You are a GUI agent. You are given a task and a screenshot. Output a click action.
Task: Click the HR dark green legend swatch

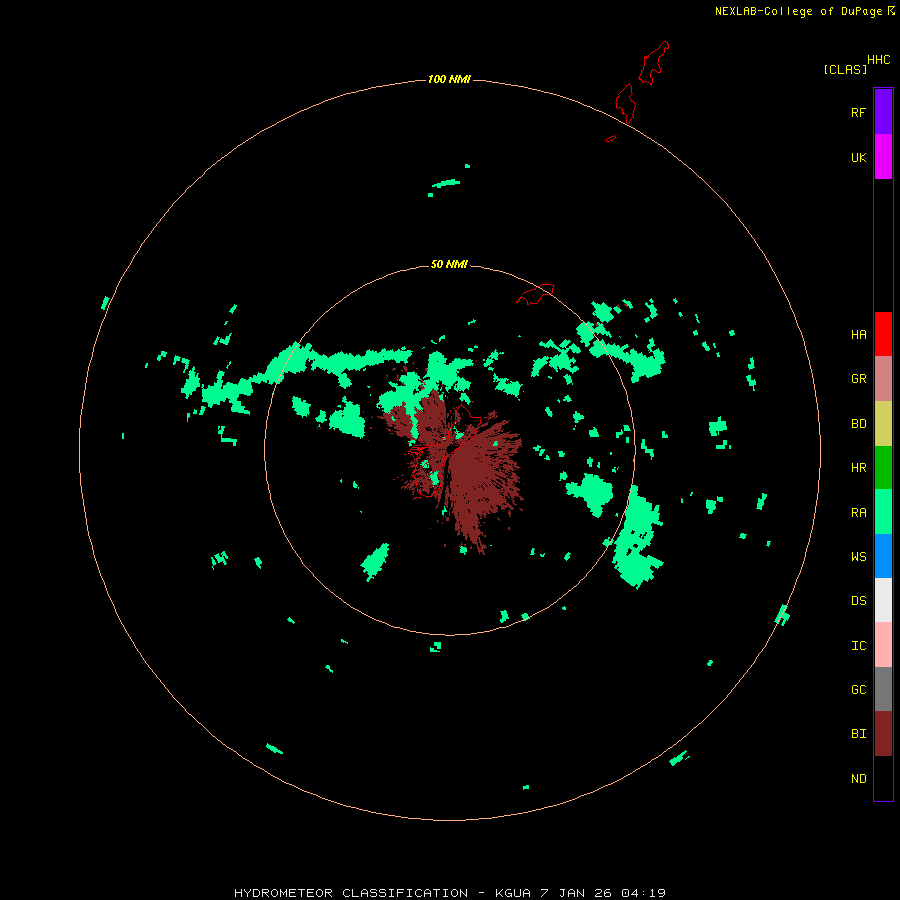[x=883, y=468]
